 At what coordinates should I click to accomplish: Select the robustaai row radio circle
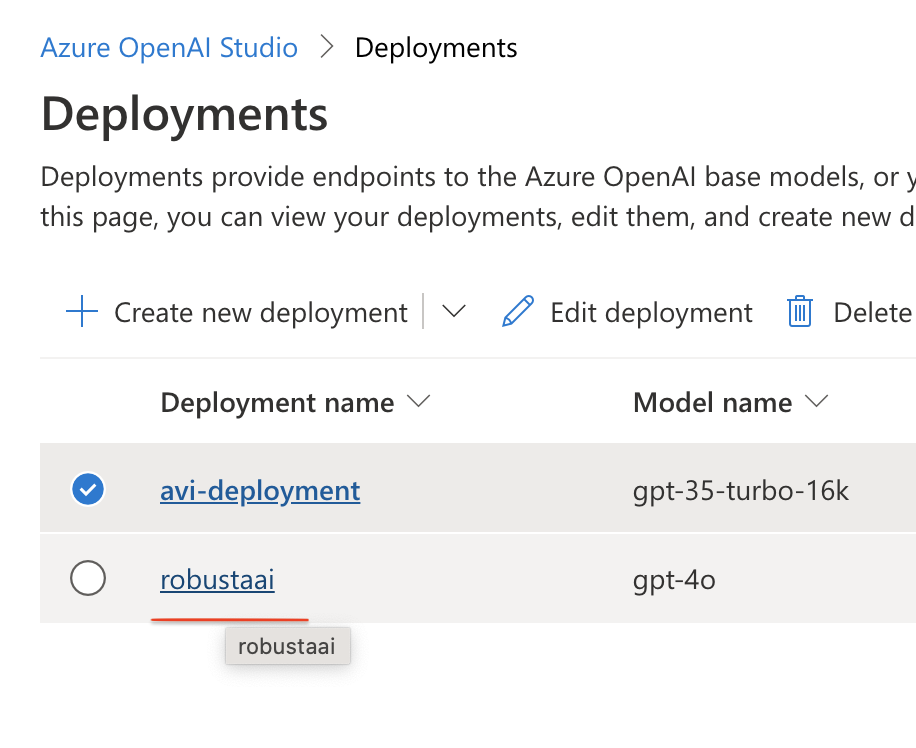click(x=89, y=578)
